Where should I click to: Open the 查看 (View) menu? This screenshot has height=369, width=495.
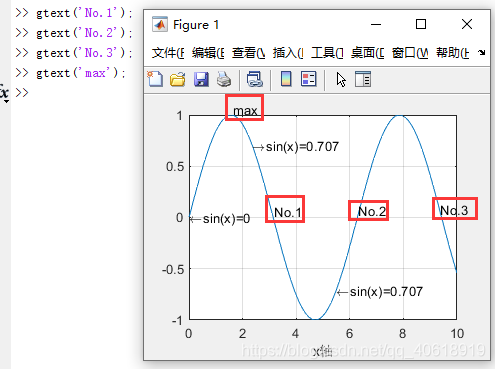pyautogui.click(x=248, y=53)
